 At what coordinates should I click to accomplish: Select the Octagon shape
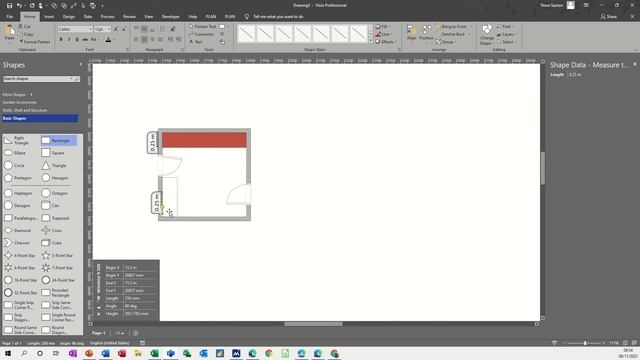(55, 193)
